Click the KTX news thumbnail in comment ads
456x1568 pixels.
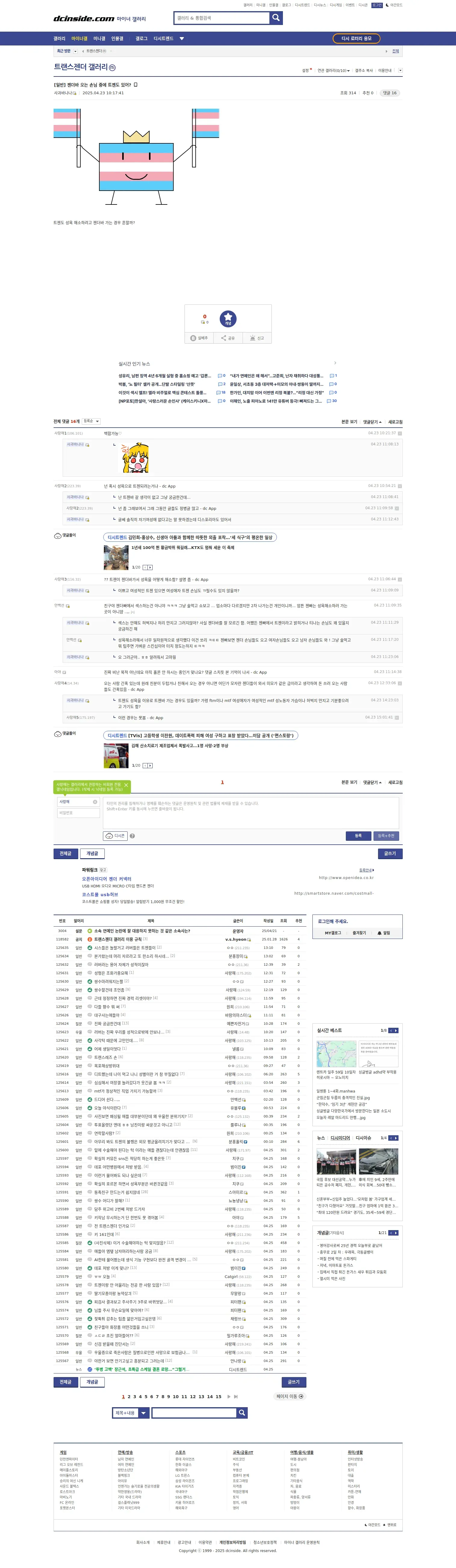116,558
